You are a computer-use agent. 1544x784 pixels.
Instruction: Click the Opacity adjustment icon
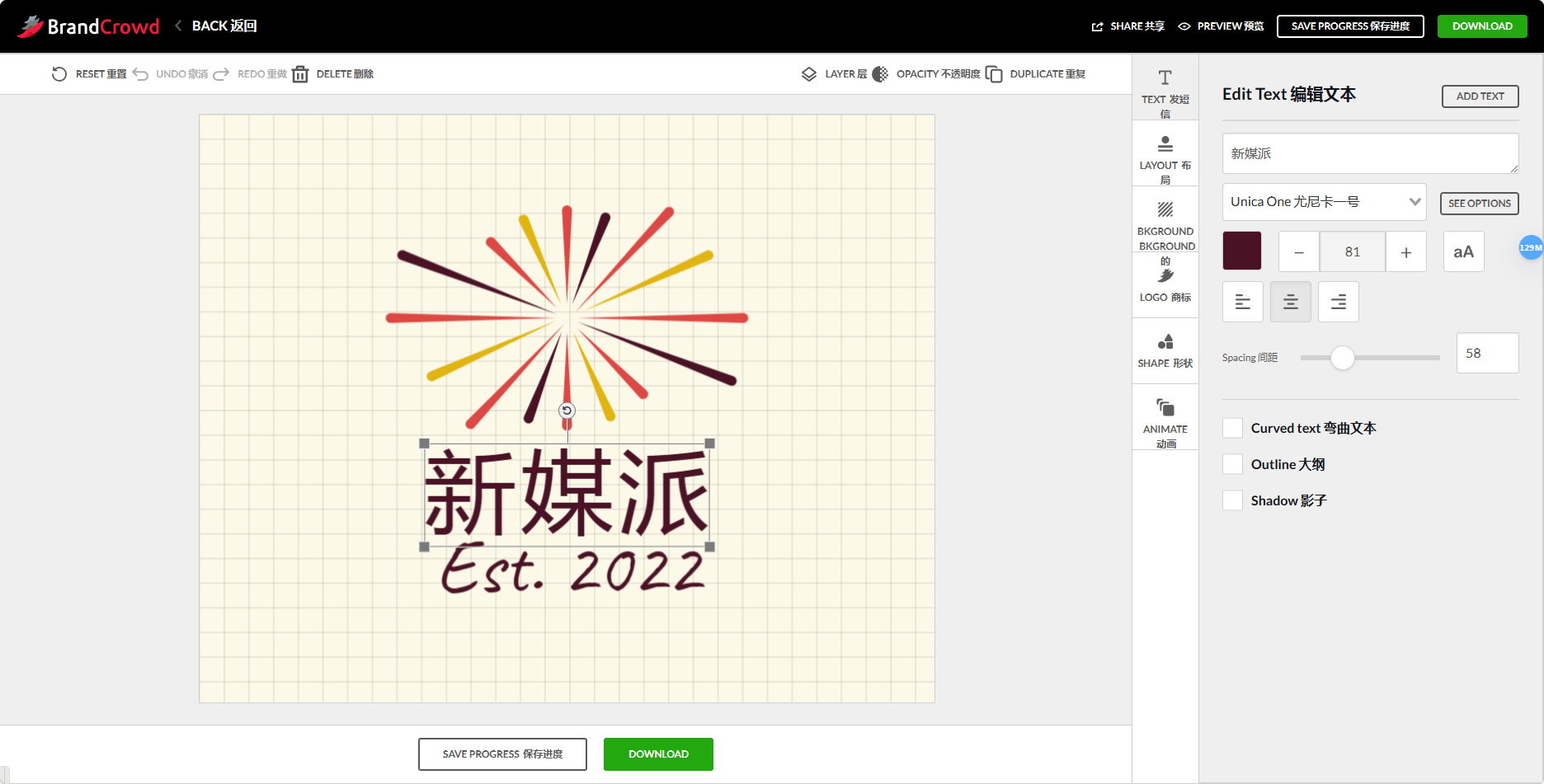click(879, 73)
